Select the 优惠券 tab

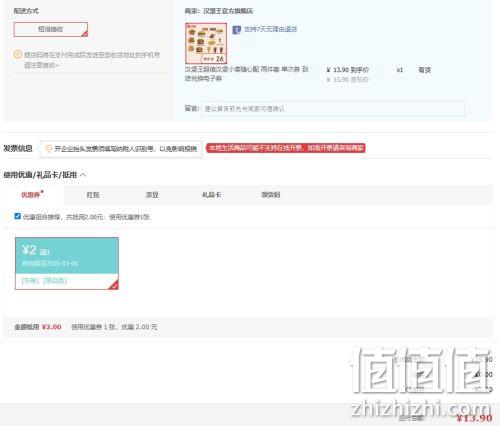(31, 195)
